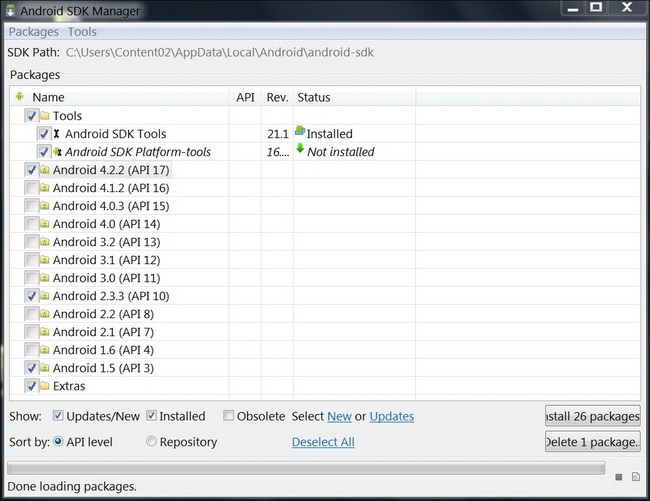Click the Android SDK Platform-tools icon
Viewport: 650px width, 501px height.
(57, 152)
